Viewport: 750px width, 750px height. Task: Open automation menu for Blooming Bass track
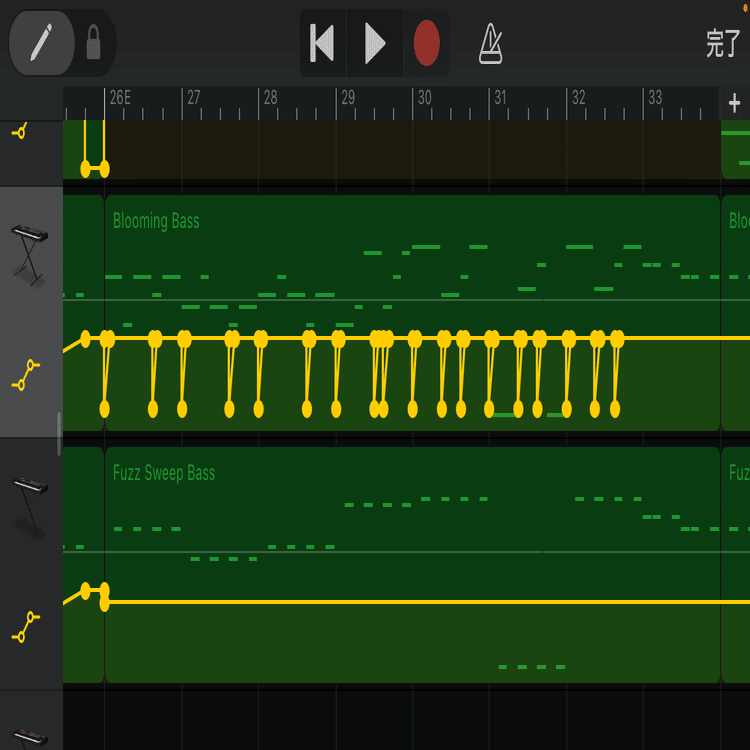click(26, 374)
